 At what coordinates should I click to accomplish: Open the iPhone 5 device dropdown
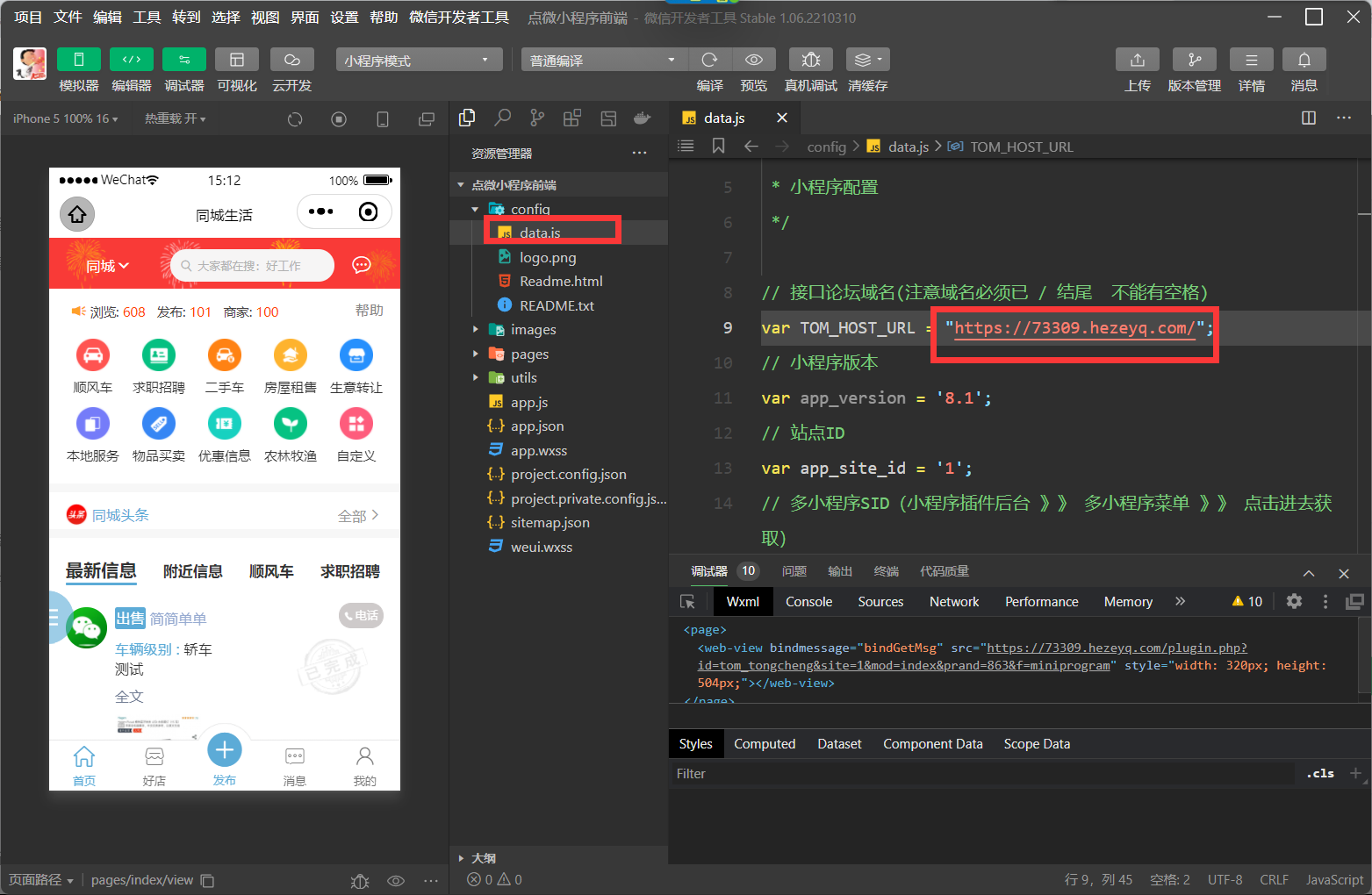(x=65, y=118)
